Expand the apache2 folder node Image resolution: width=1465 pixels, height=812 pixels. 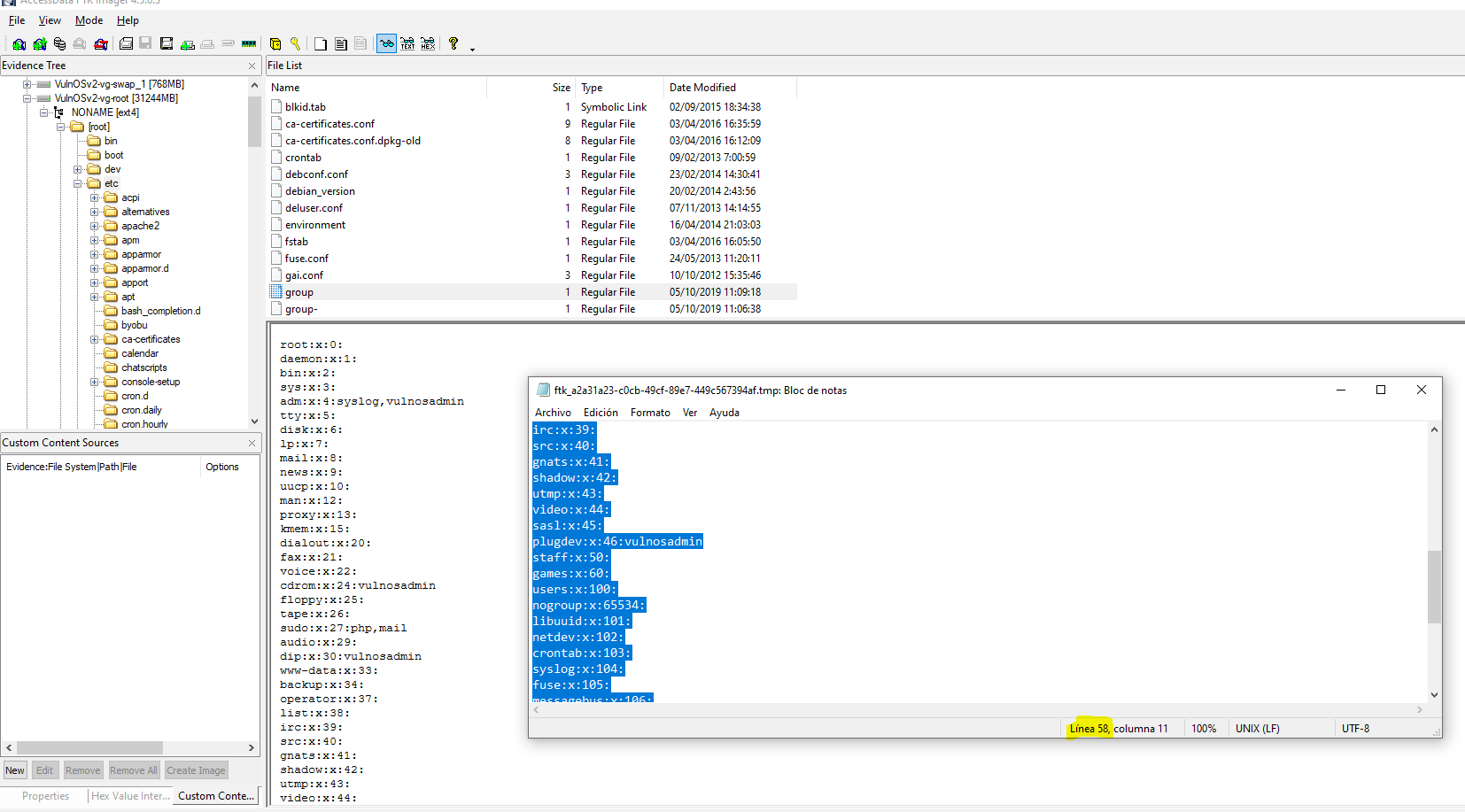click(95, 227)
